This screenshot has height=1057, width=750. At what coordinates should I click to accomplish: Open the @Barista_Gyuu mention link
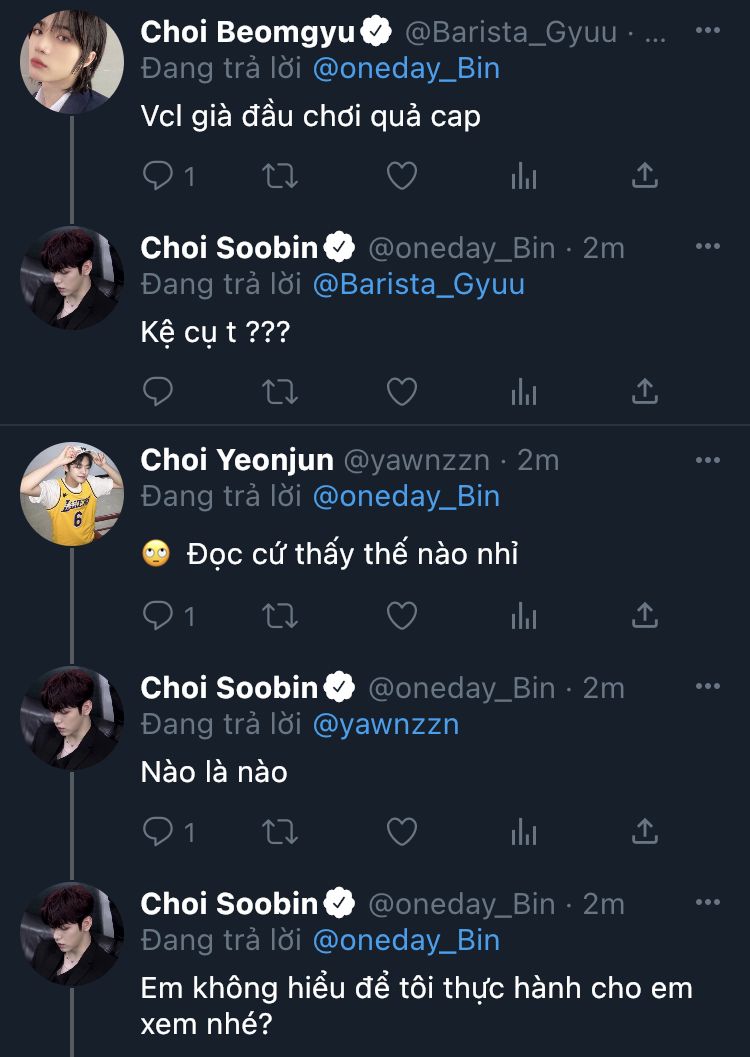tap(418, 284)
